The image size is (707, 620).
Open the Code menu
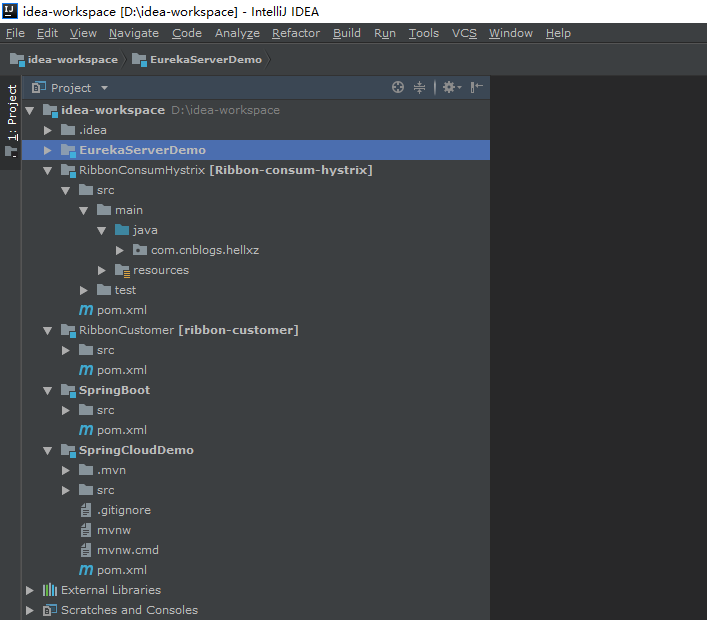click(187, 33)
